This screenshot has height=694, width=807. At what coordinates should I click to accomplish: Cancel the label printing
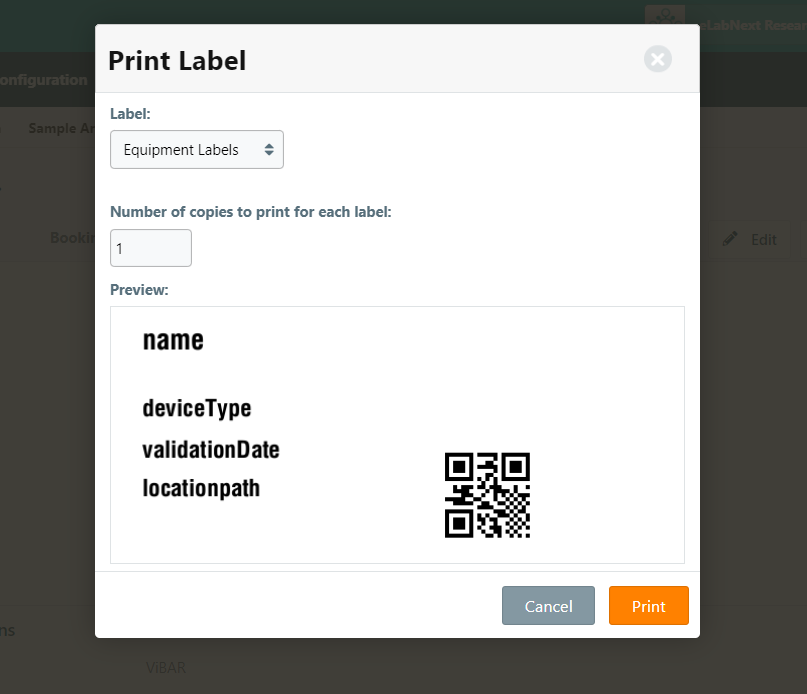[548, 605]
